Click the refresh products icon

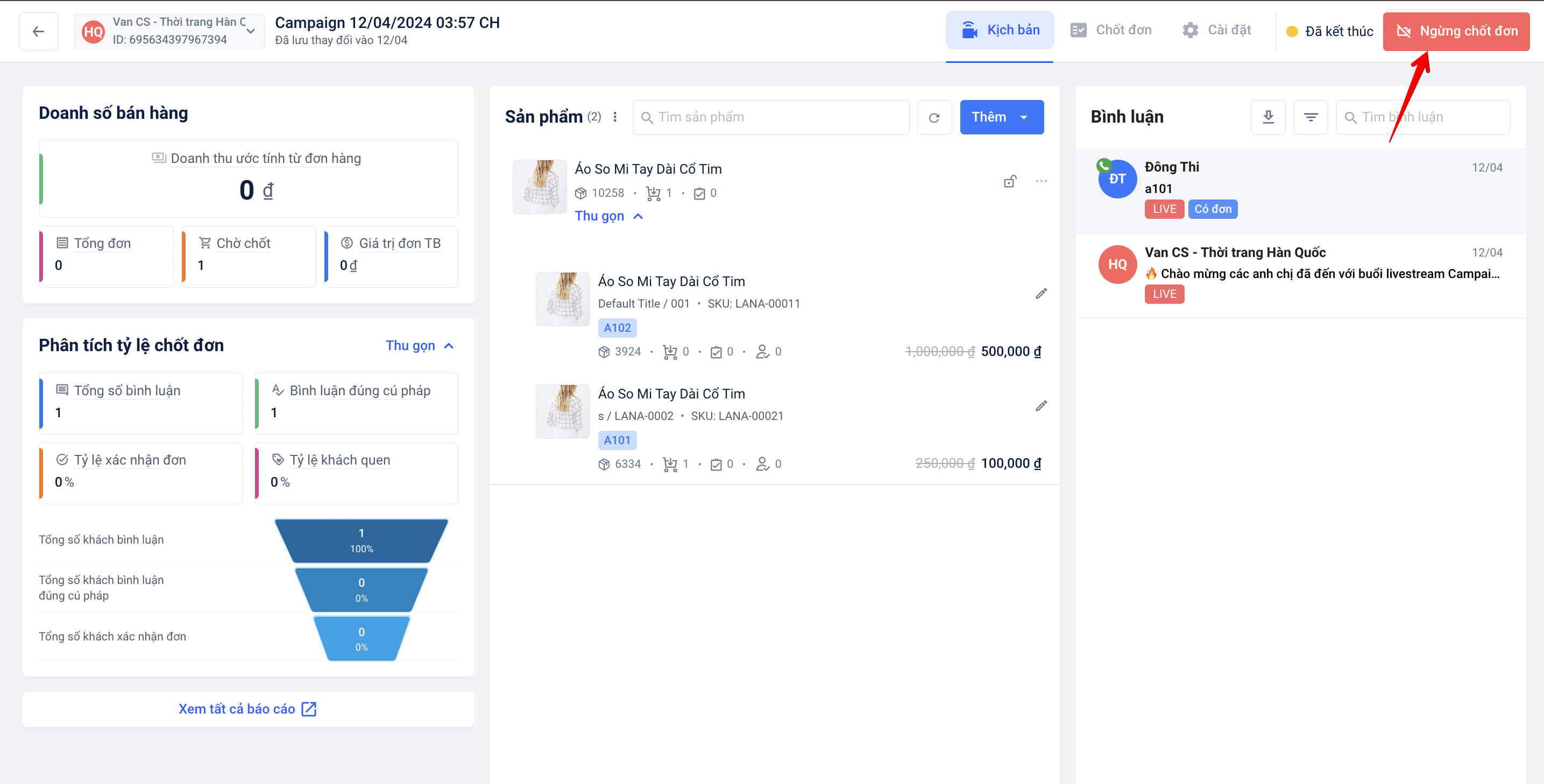tap(934, 117)
